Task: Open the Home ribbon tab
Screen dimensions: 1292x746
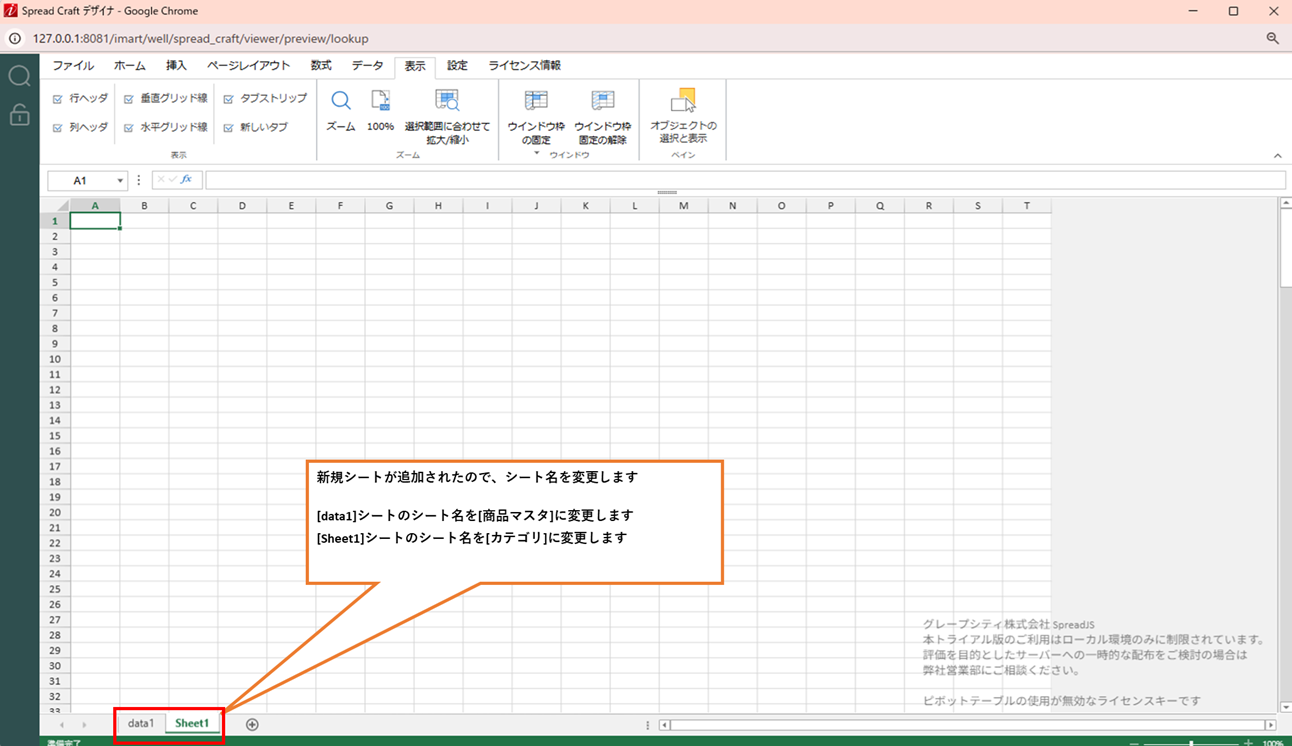Action: (x=129, y=66)
